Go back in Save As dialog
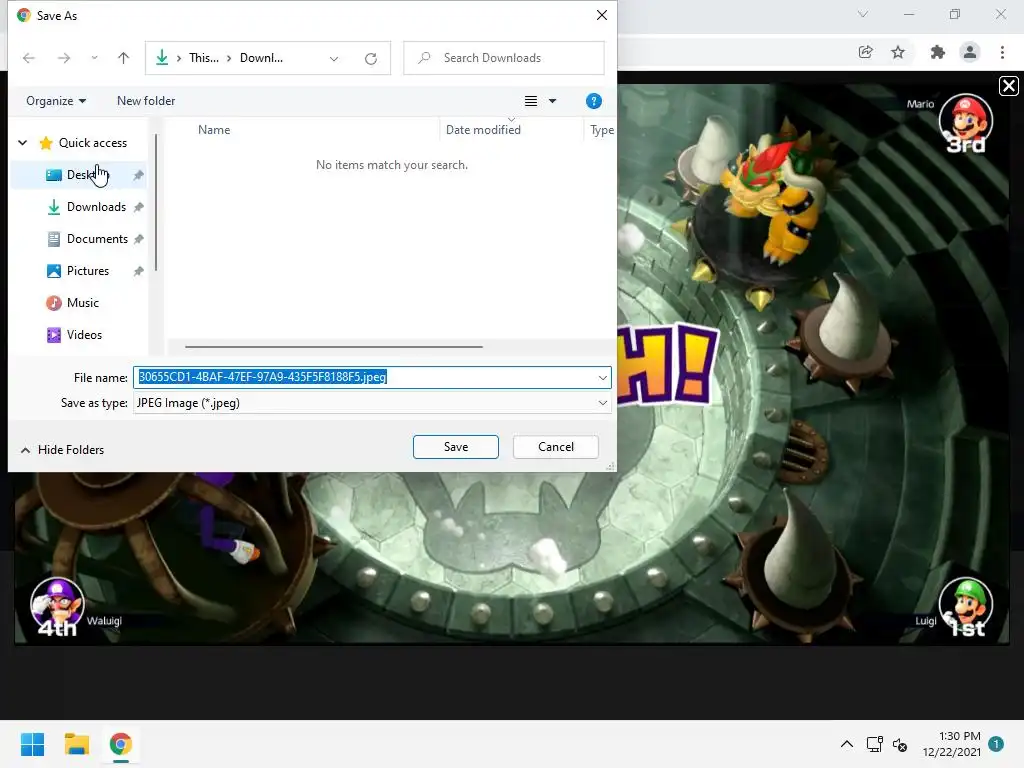 click(x=29, y=58)
